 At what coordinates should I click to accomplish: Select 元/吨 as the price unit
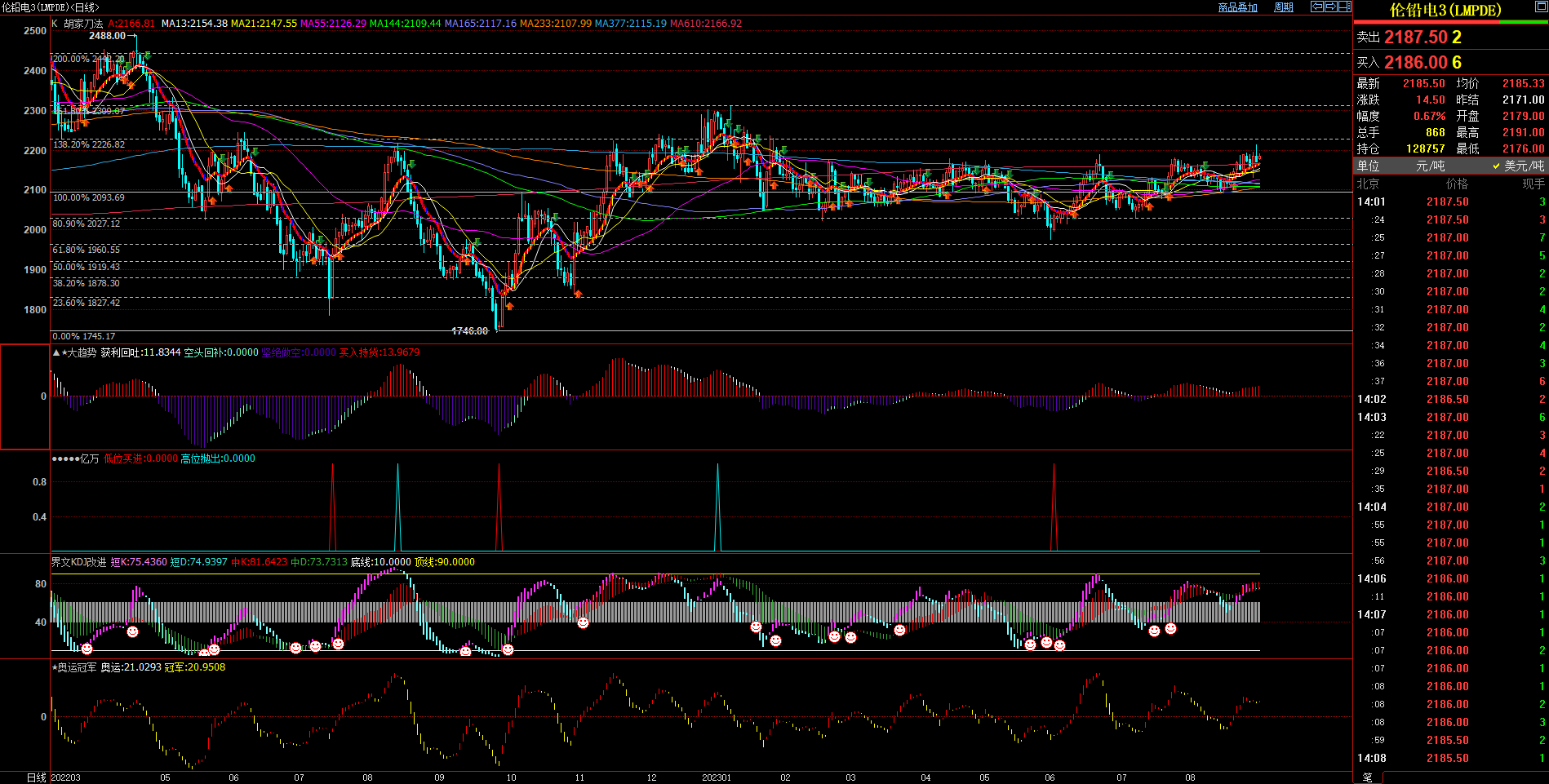1430,166
